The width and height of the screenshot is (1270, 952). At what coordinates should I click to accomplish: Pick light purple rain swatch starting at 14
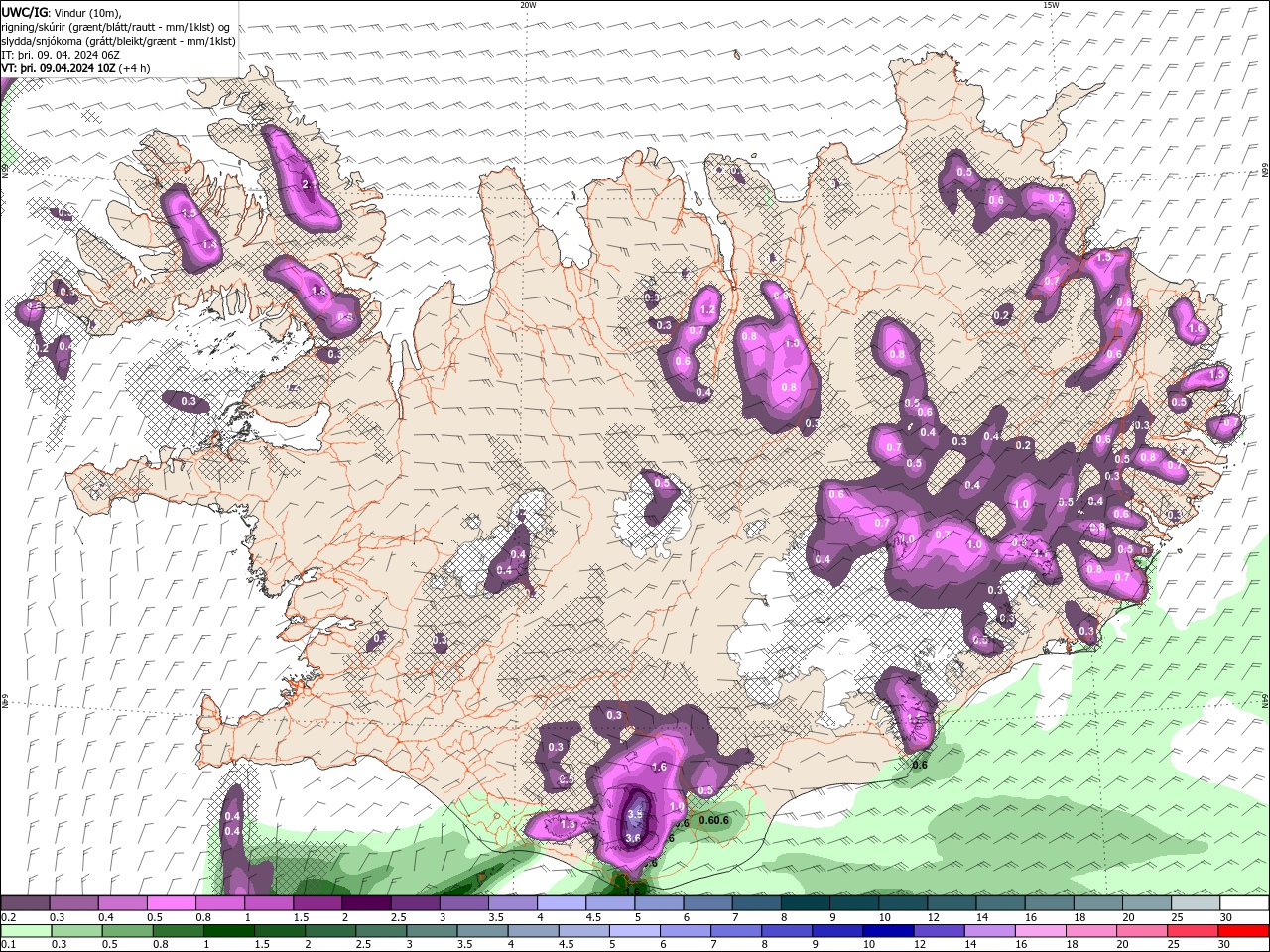[989, 931]
